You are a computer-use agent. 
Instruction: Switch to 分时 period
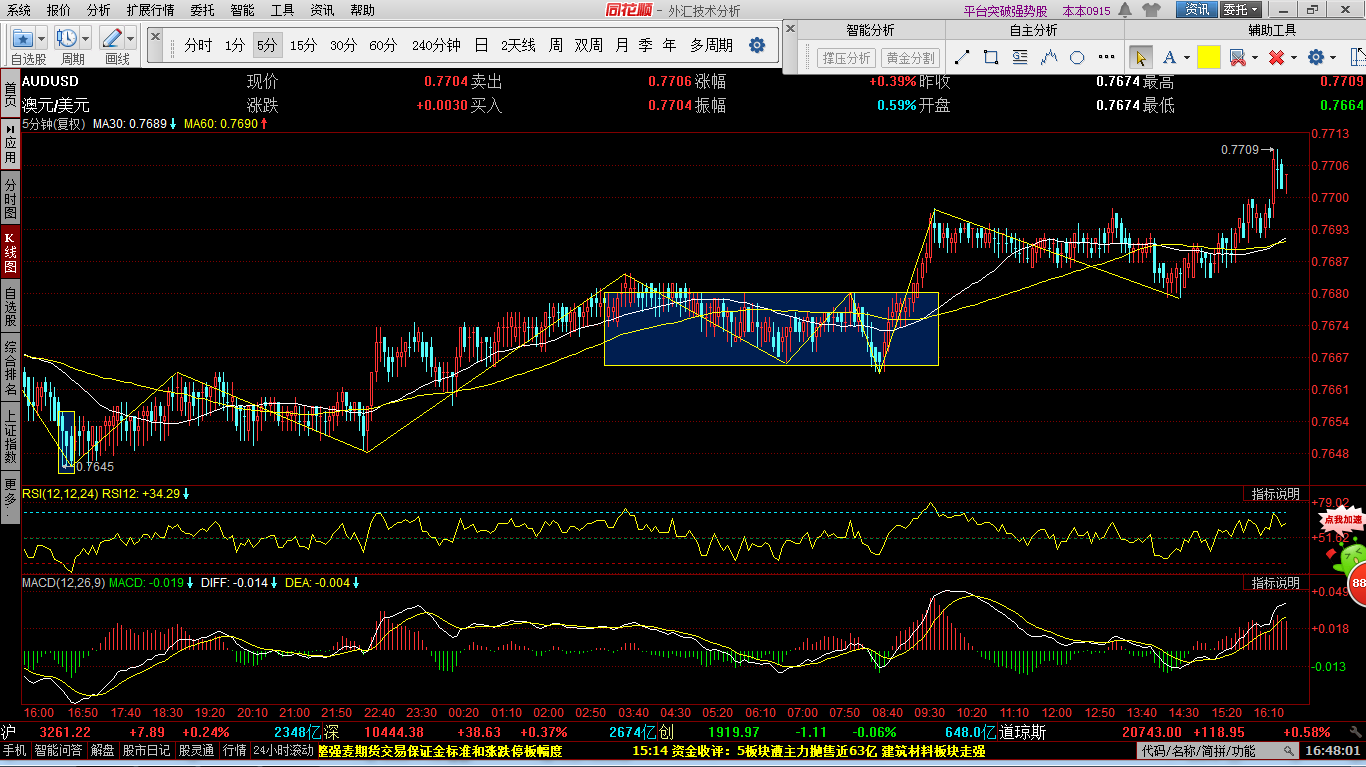coord(198,45)
